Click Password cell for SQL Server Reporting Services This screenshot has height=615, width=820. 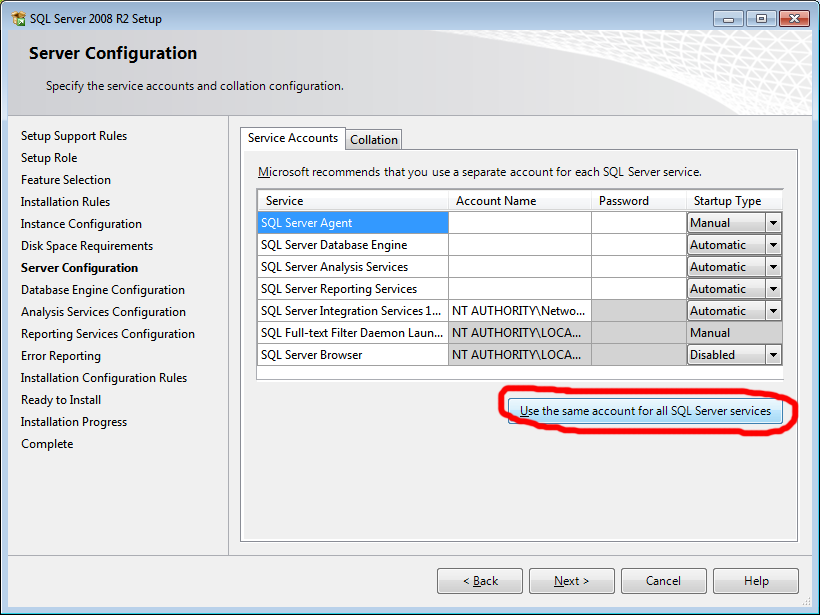[637, 289]
